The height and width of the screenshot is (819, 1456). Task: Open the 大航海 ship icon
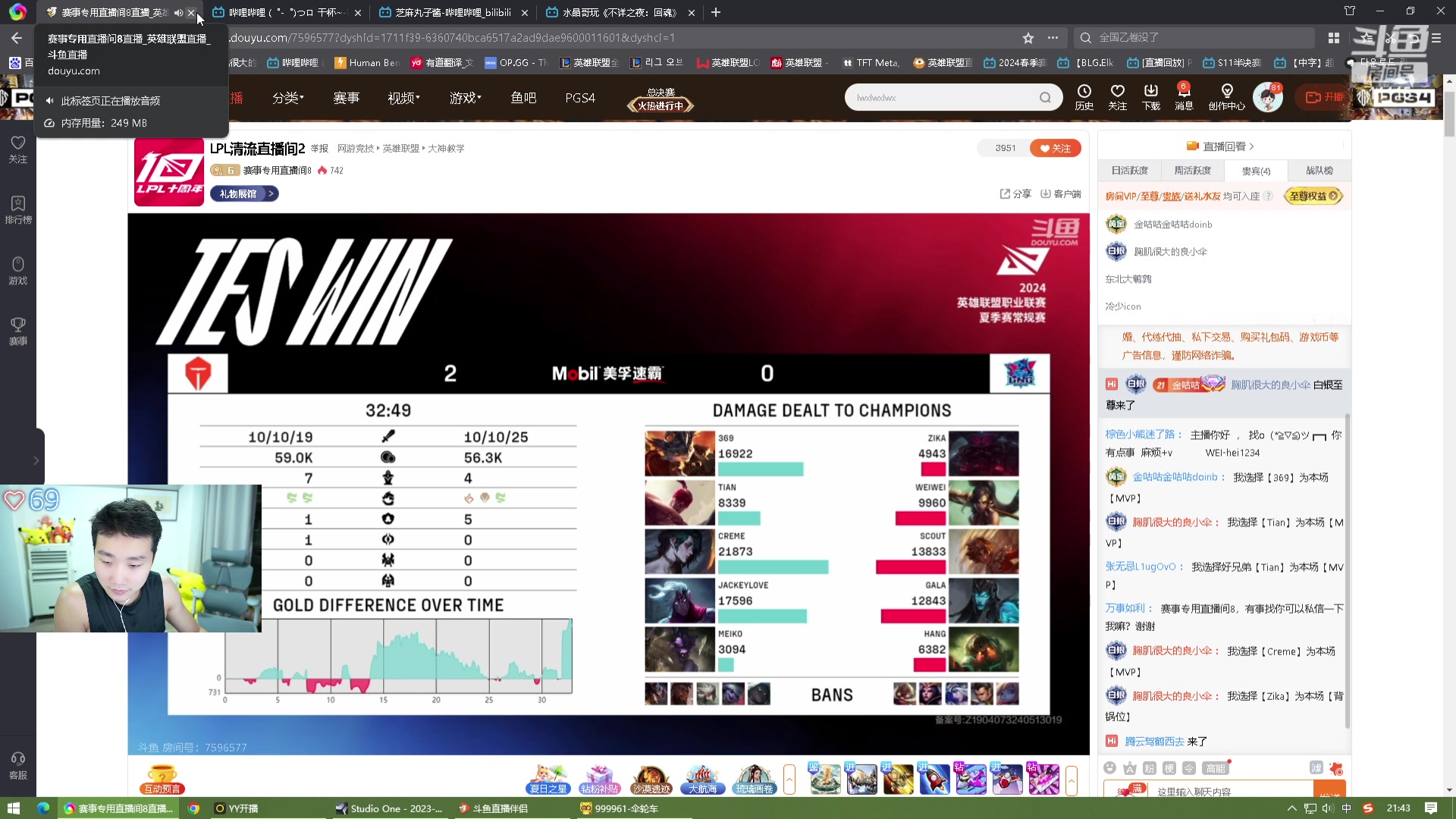703,780
